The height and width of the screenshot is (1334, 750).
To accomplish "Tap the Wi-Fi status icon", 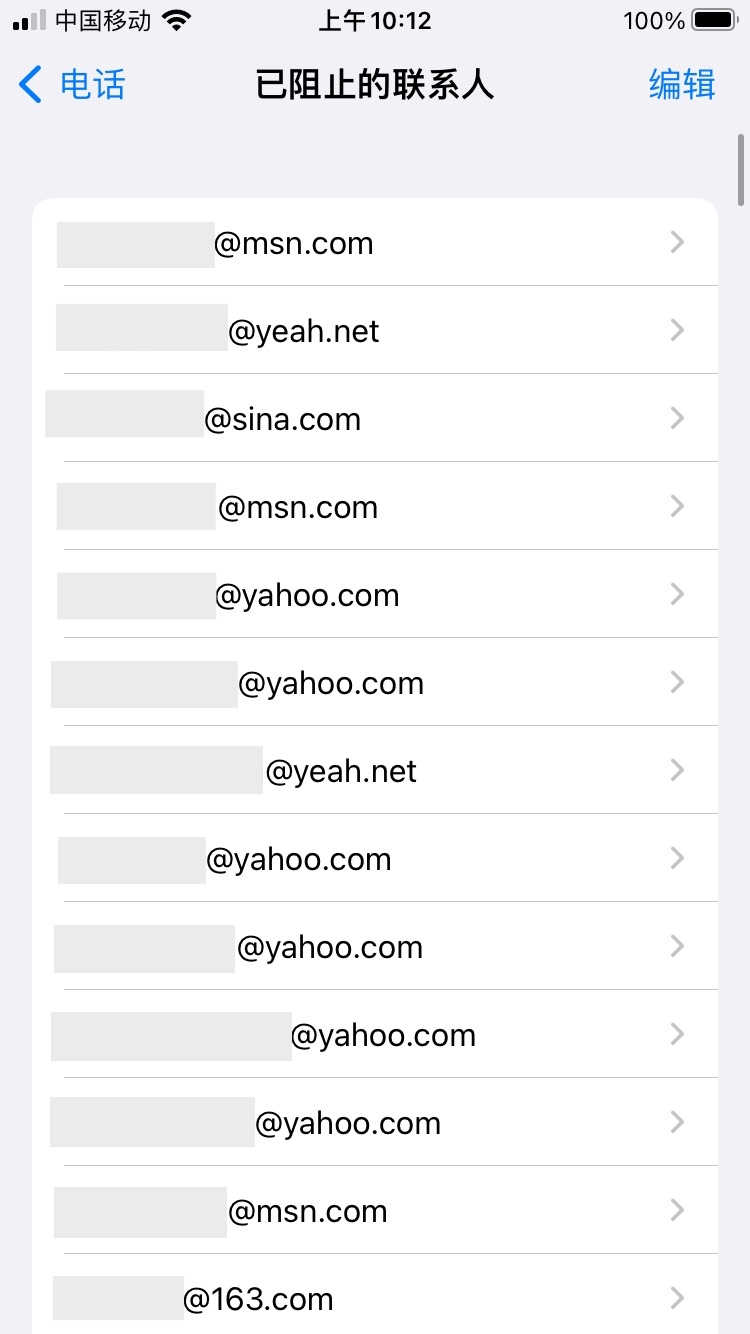I will [177, 21].
